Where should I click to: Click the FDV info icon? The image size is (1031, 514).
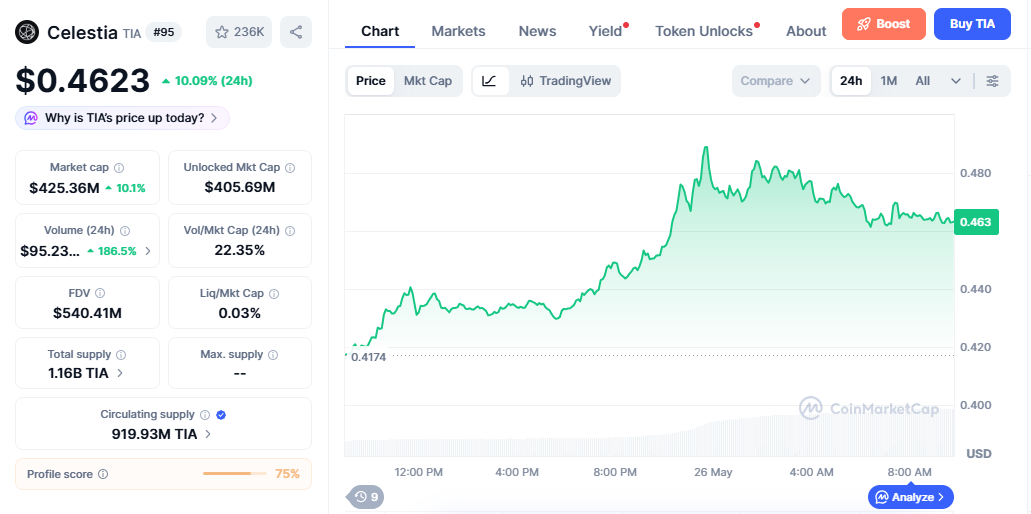(100, 293)
